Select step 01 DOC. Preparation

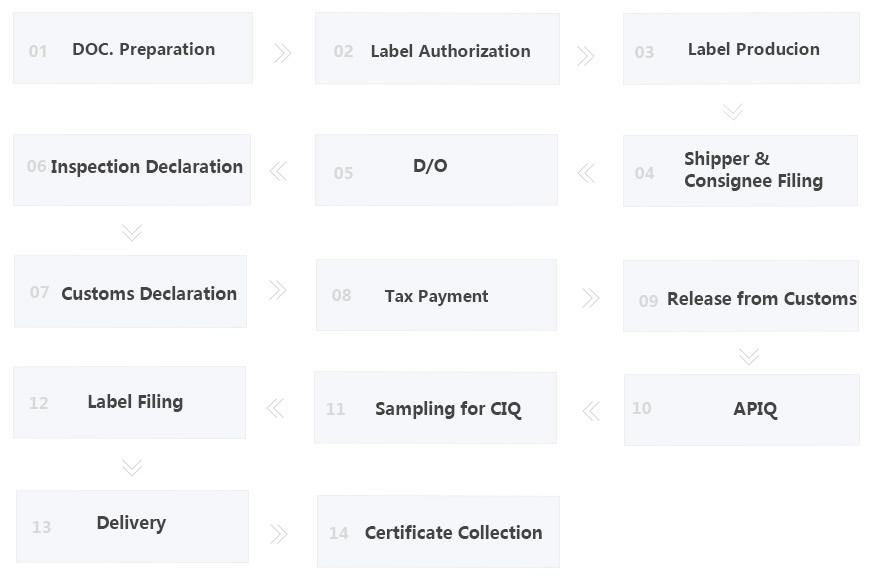[132, 49]
